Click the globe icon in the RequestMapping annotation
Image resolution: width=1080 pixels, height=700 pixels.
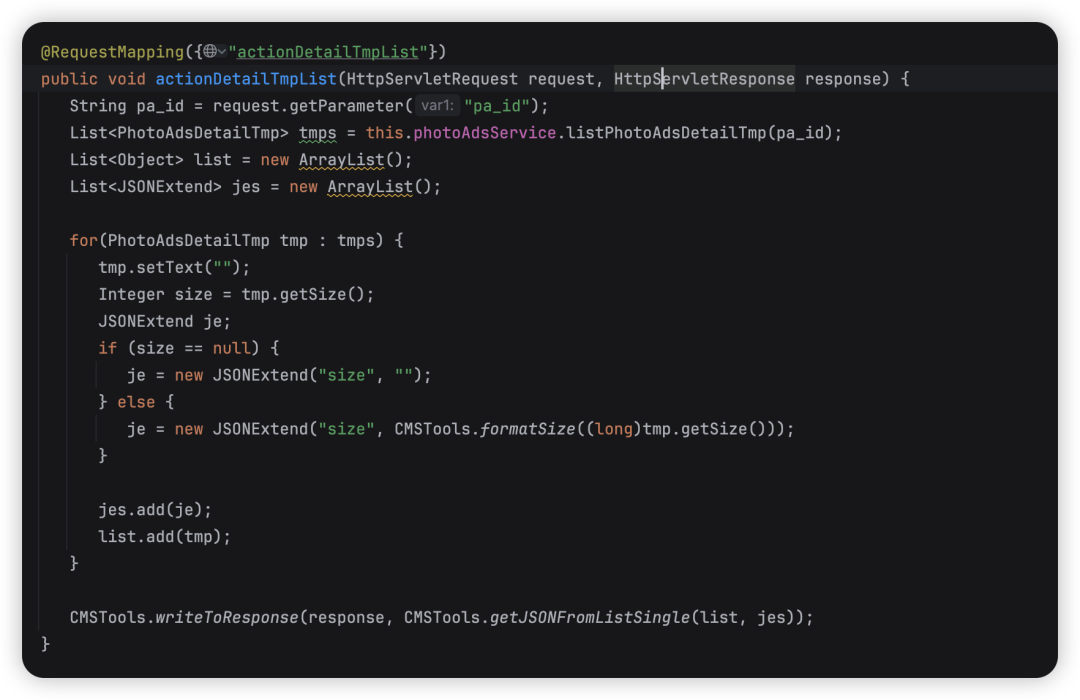[x=208, y=51]
